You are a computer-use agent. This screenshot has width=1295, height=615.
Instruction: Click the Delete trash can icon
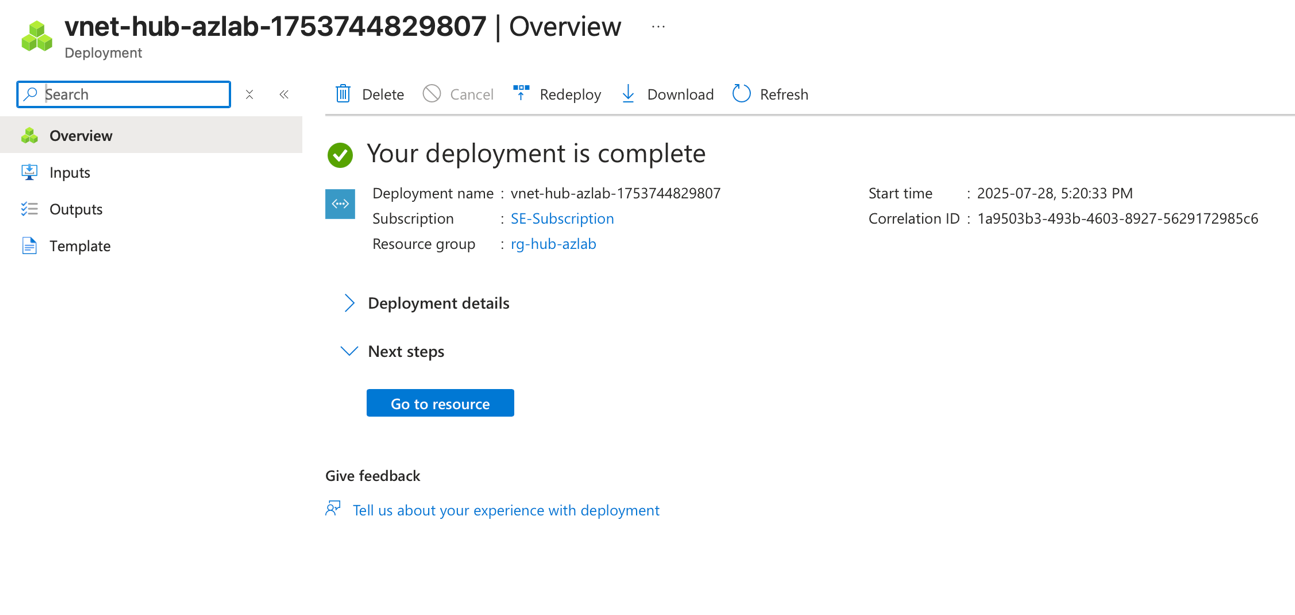[x=343, y=93]
